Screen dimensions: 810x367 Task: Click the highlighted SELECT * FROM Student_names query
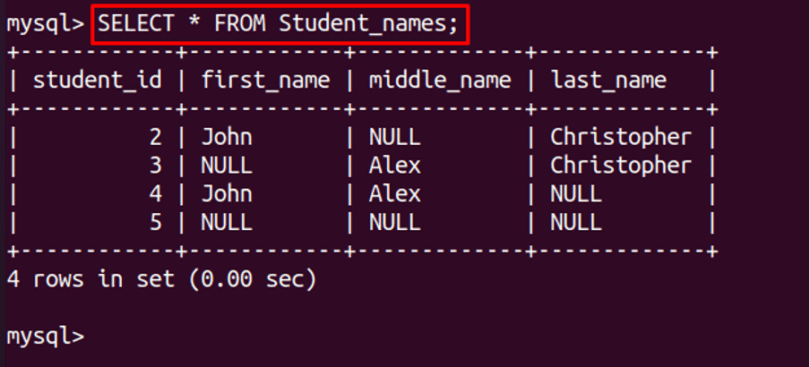[x=278, y=24]
